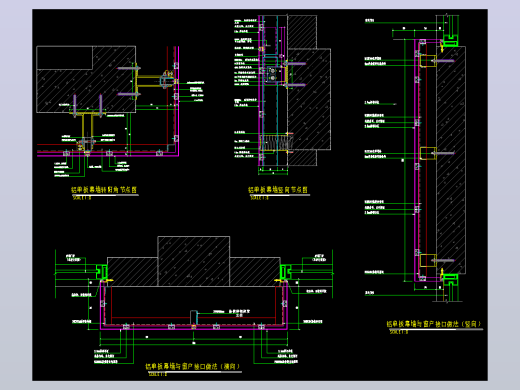This screenshot has height=390, width=520.
Task: Pick the corner node detail drawing at top left
Action: click(x=120, y=112)
